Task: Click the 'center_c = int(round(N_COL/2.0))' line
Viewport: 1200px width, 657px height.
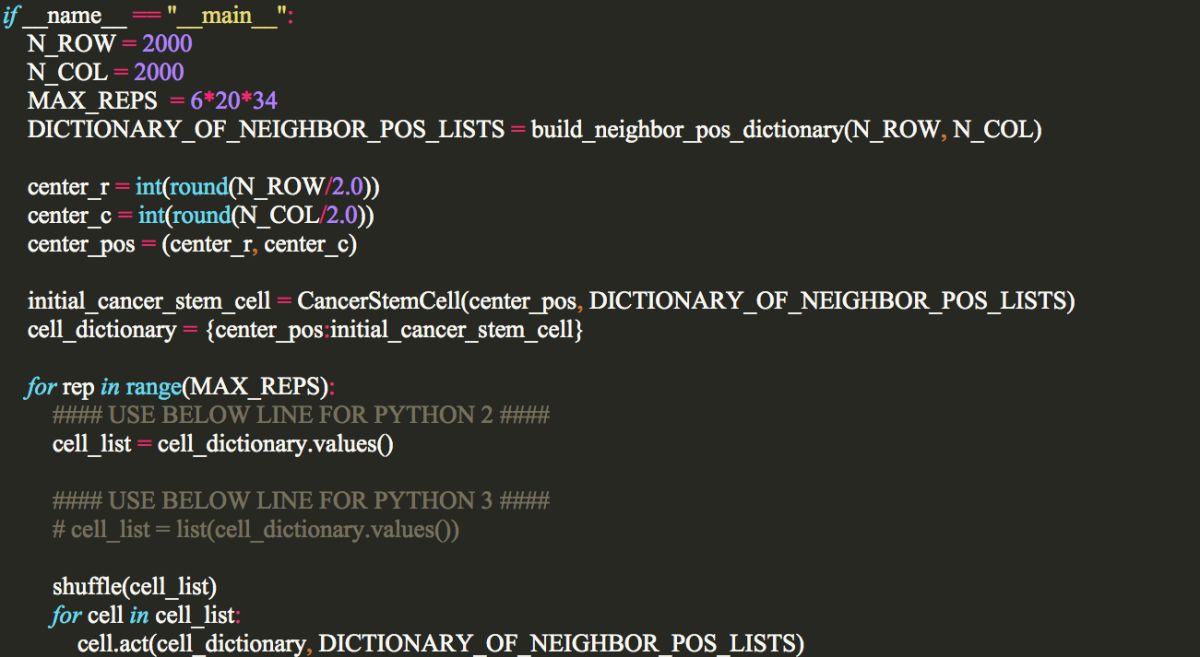Action: point(201,216)
